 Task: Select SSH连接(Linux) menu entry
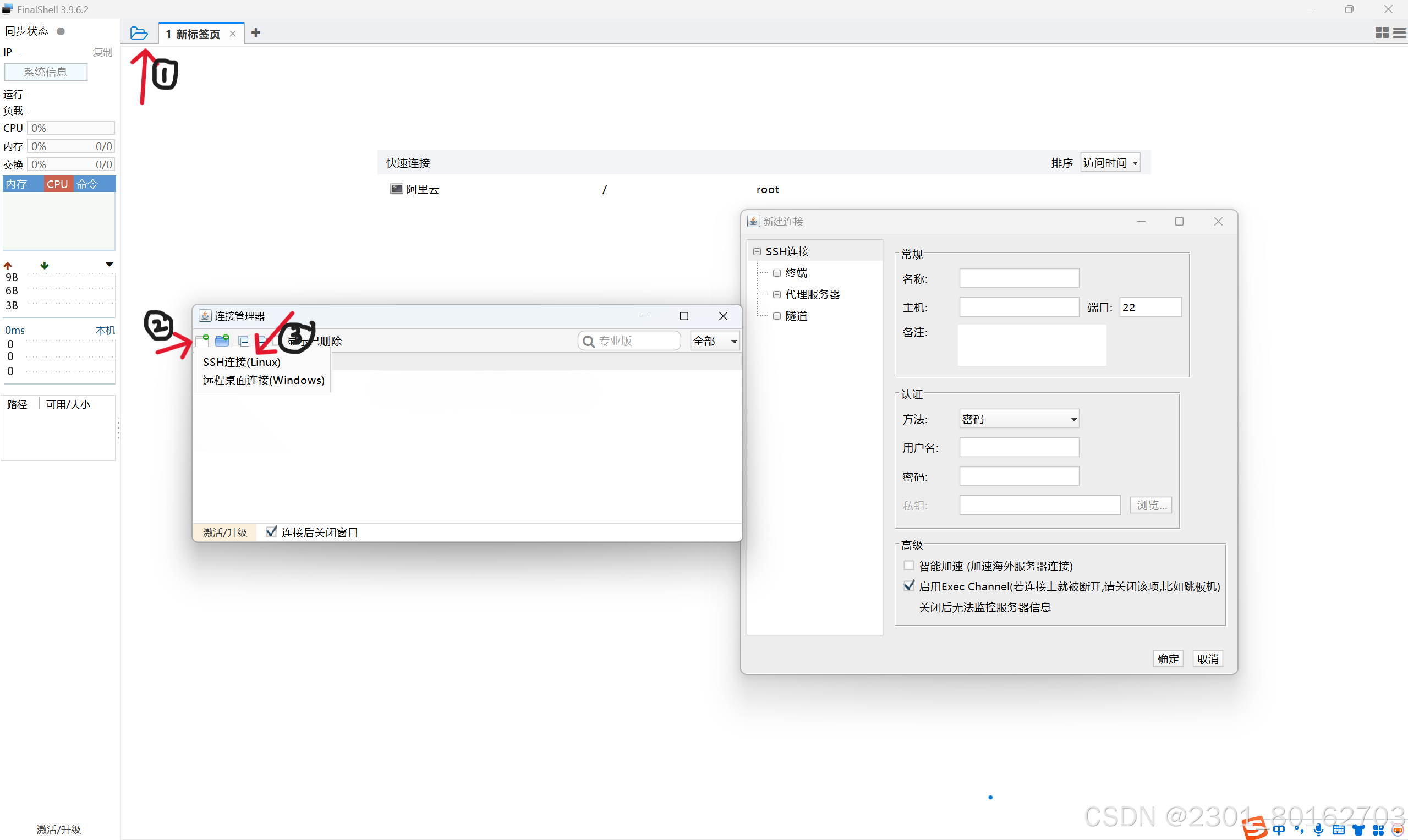242,362
